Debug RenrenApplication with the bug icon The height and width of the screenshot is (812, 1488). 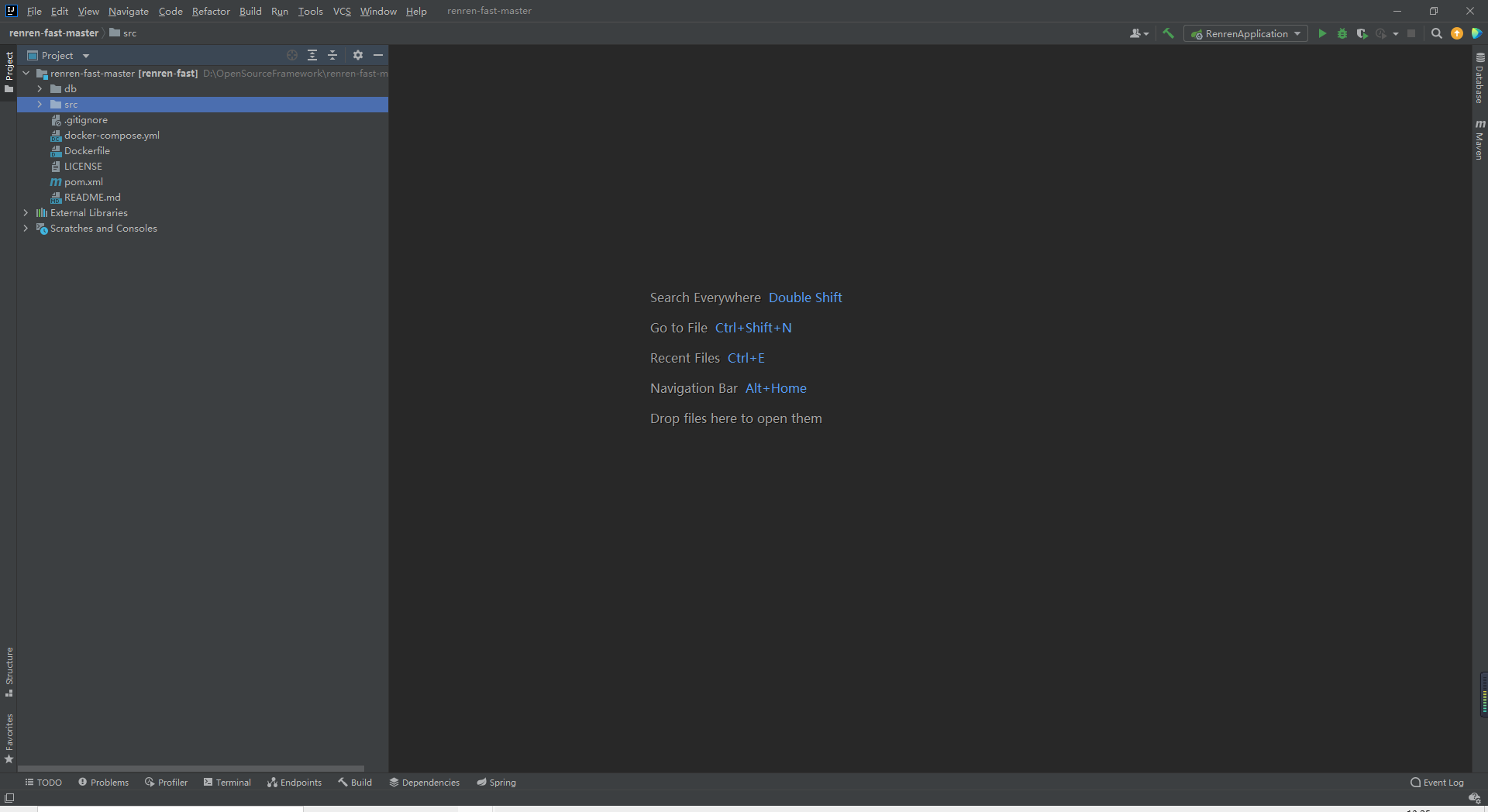(x=1342, y=33)
